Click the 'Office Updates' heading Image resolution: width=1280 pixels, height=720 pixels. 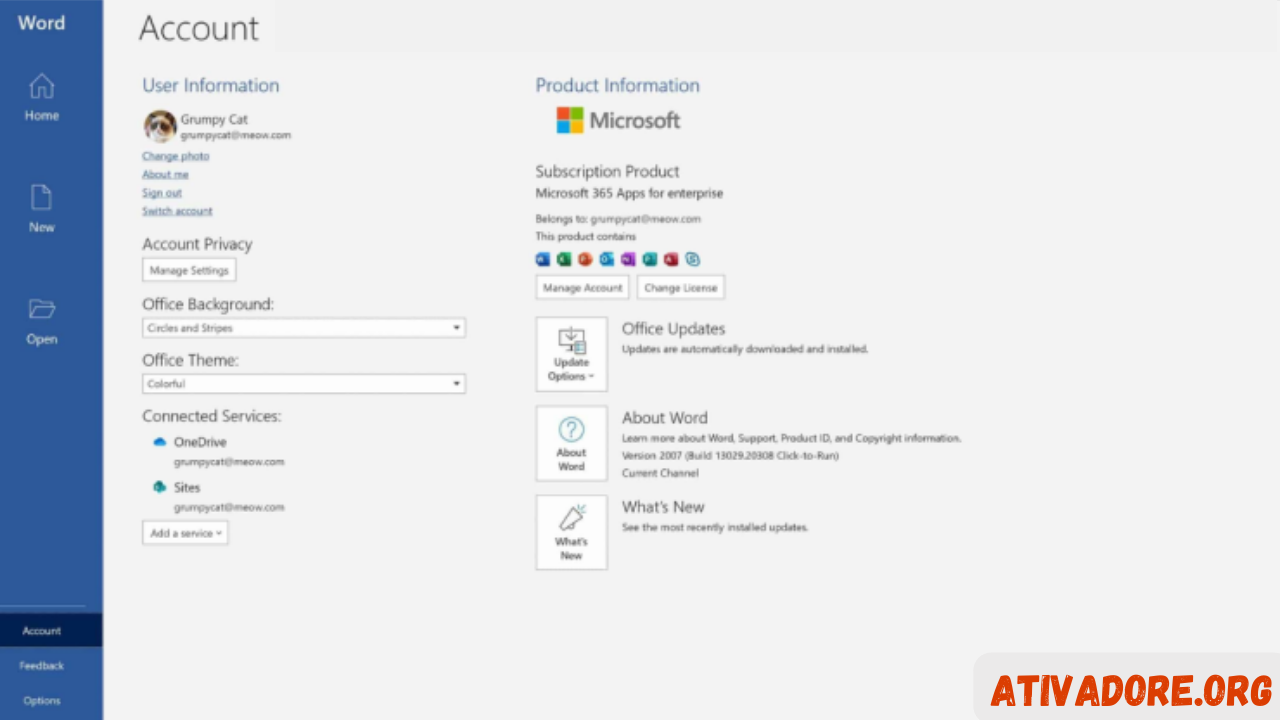point(673,329)
